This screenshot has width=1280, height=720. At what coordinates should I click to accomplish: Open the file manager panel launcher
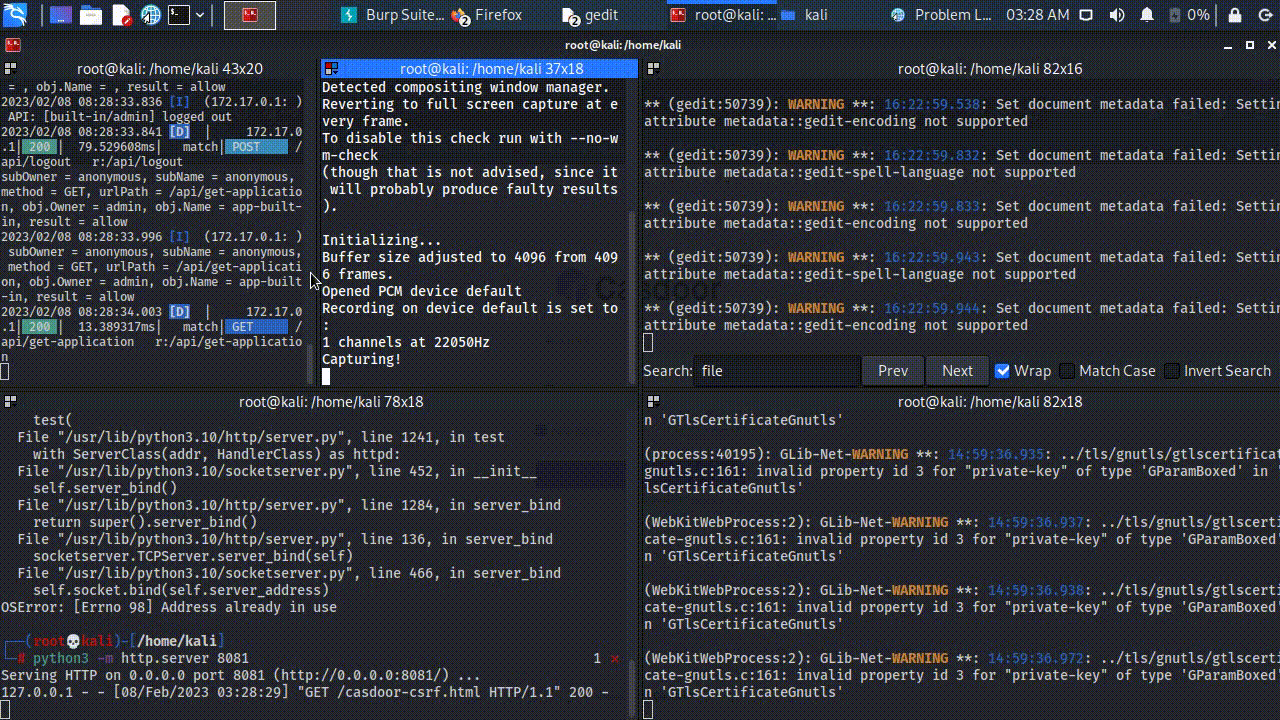(91, 15)
